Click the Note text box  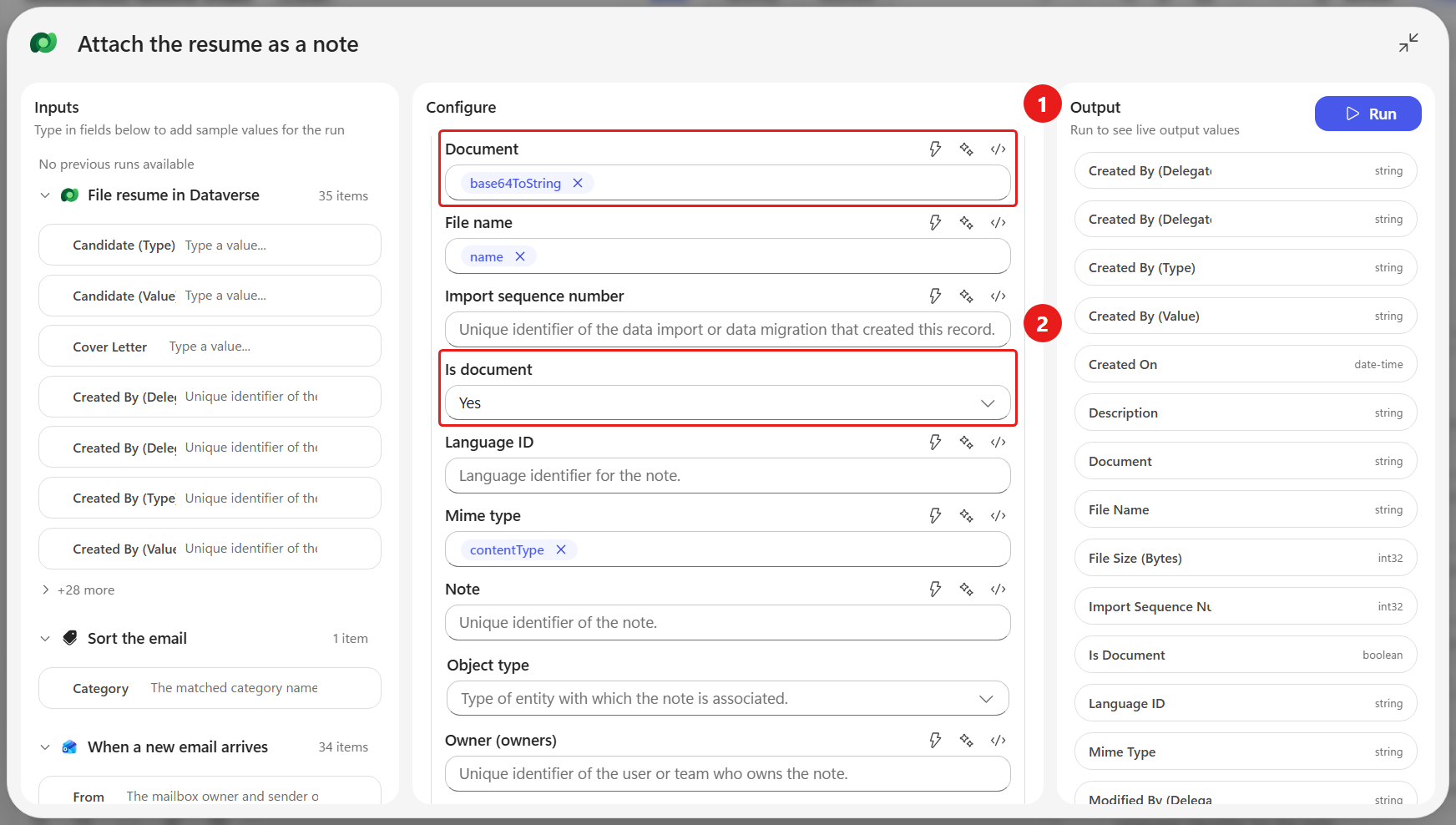pos(727,622)
